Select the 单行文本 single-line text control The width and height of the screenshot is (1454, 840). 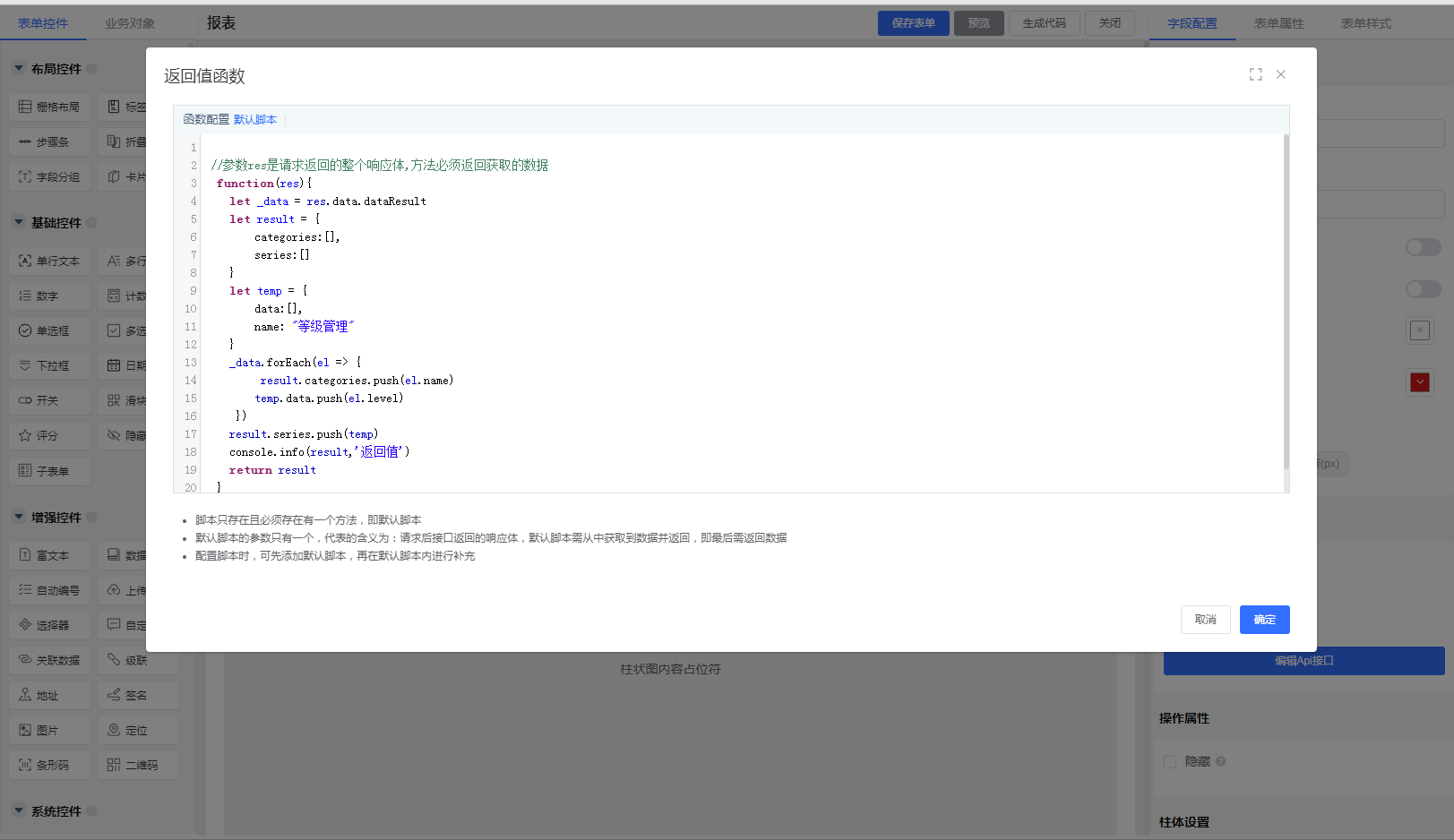coord(50,261)
